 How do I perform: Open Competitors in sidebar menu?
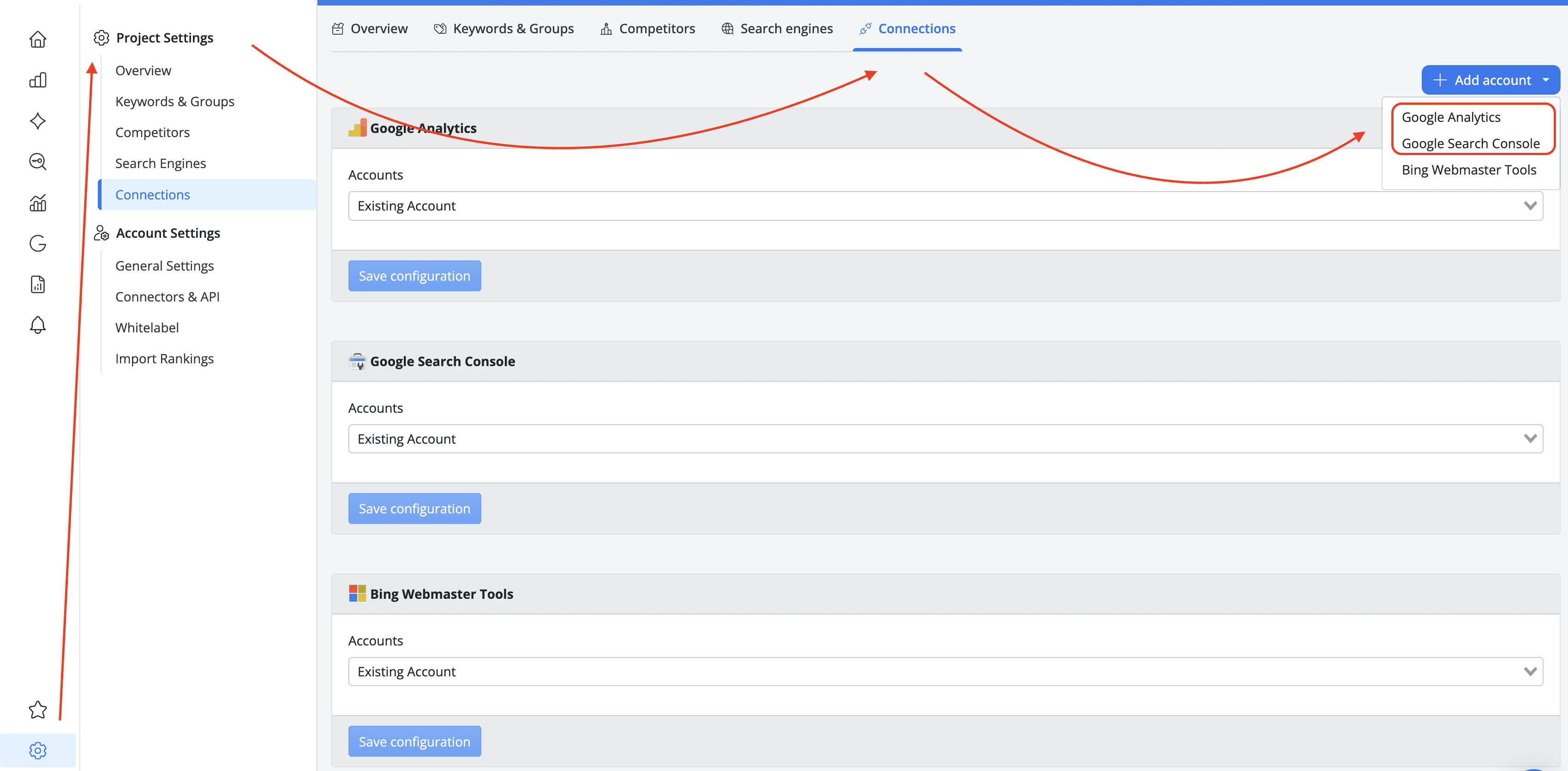(x=152, y=132)
